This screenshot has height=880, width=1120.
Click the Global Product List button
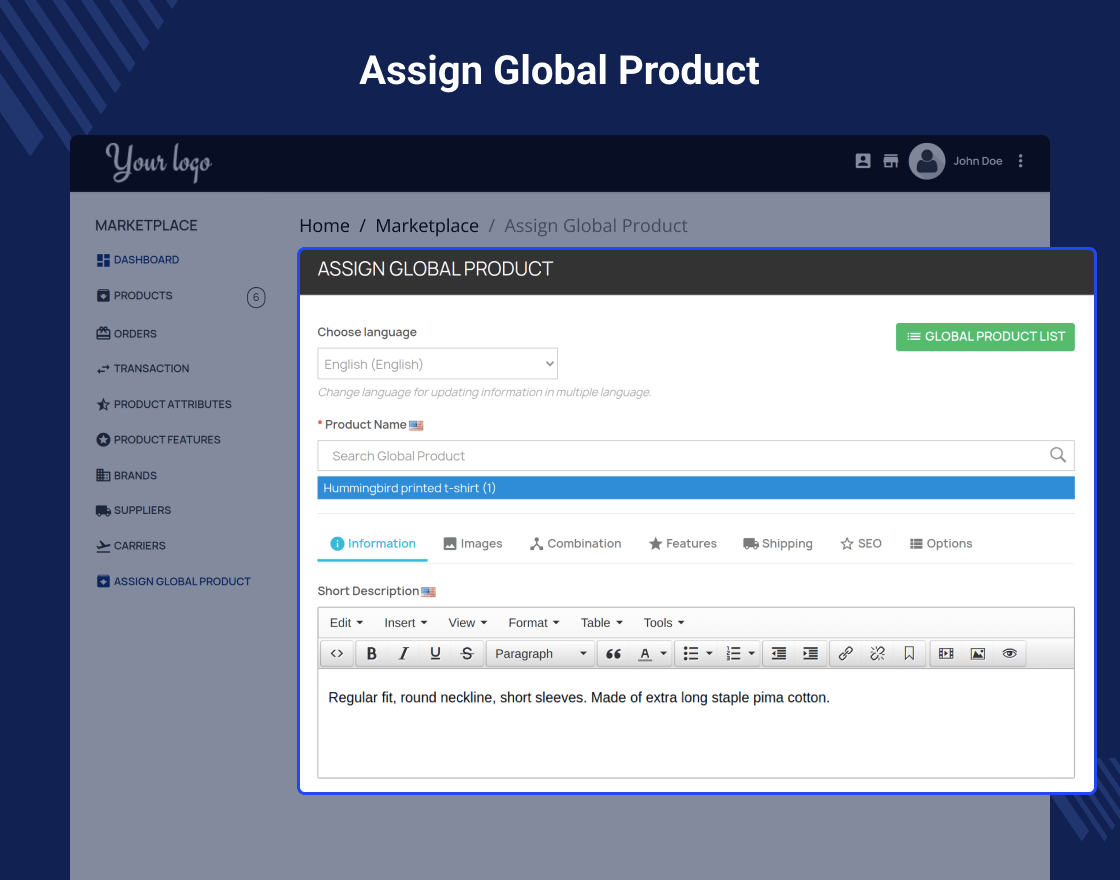[985, 337]
